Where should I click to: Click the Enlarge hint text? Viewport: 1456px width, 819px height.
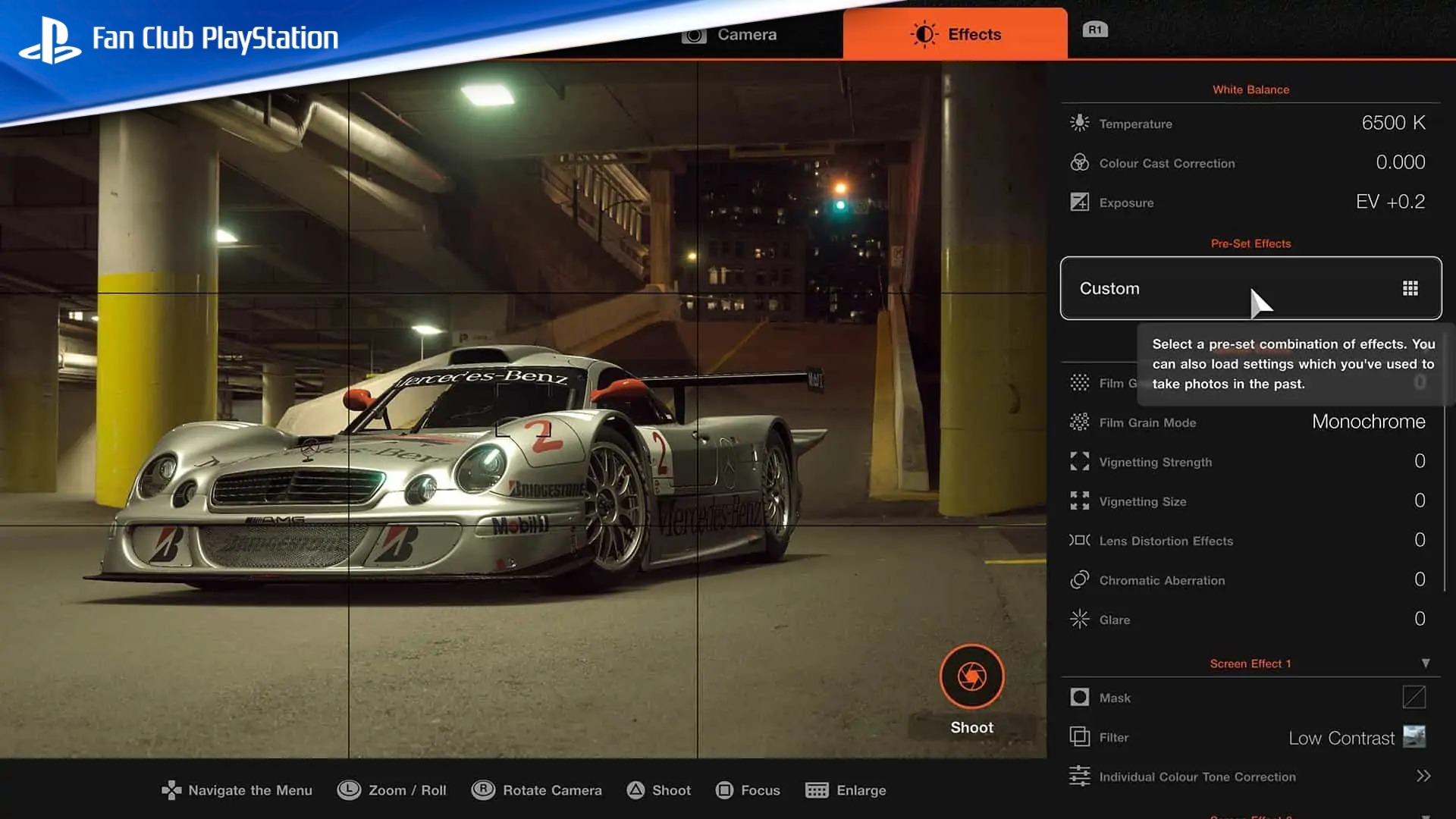pos(861,790)
